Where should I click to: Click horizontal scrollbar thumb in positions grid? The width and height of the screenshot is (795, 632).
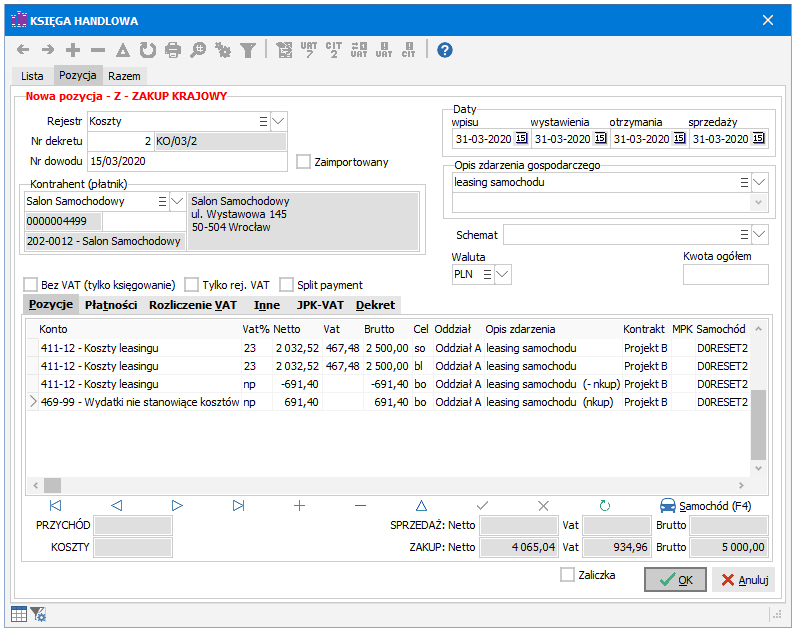[52, 486]
